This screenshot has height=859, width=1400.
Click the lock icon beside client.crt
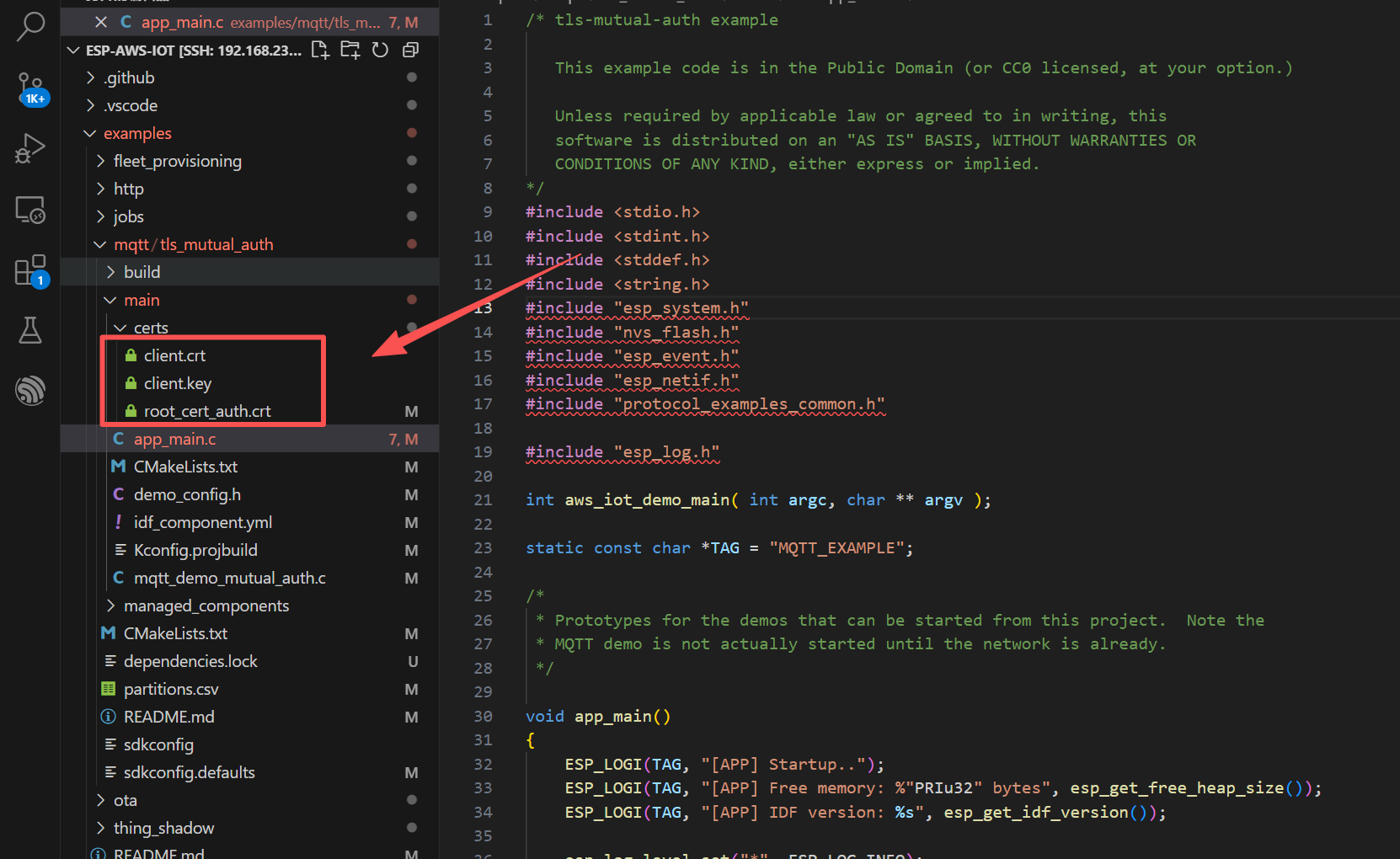[131, 355]
